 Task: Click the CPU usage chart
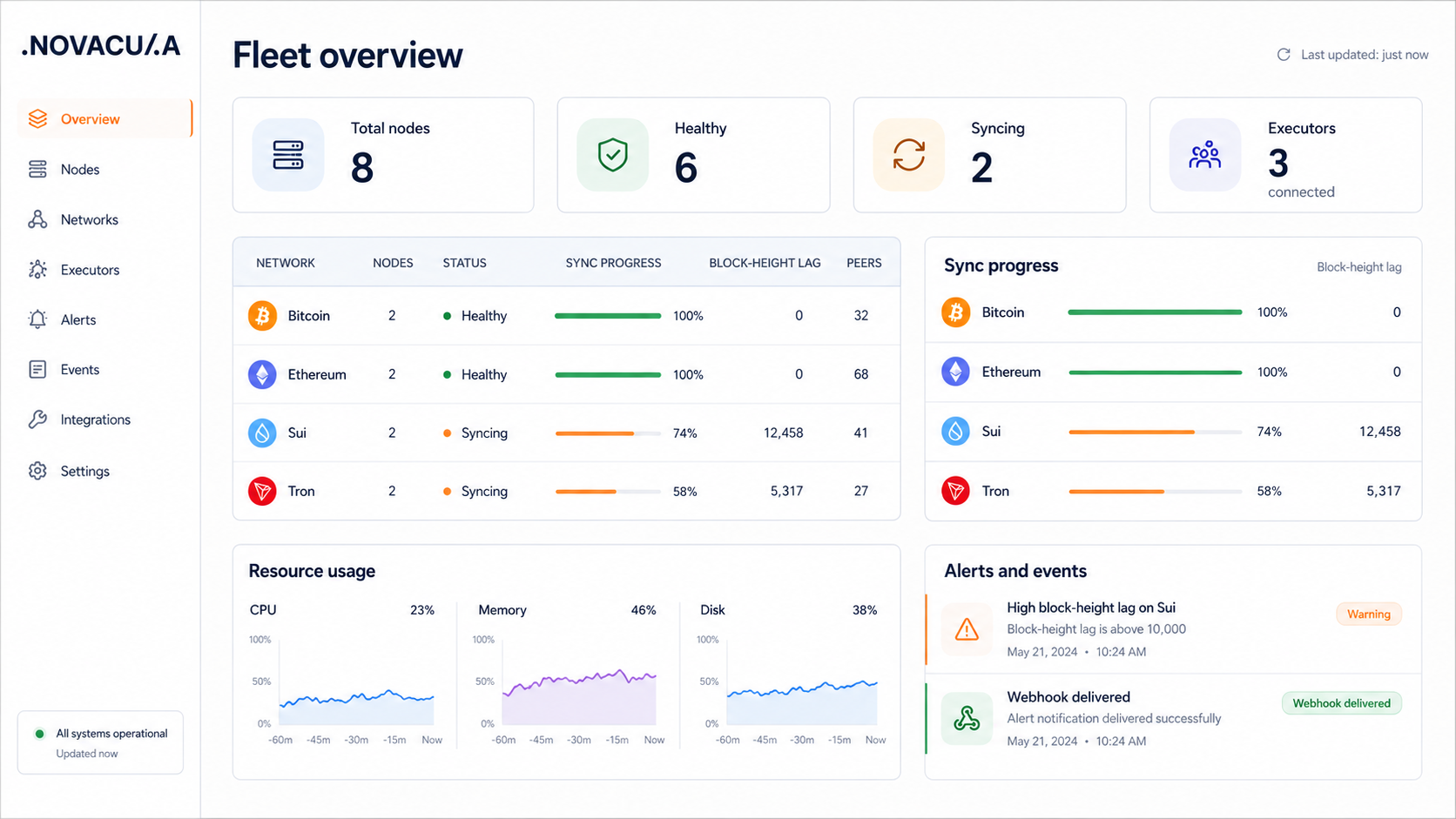coord(356,682)
